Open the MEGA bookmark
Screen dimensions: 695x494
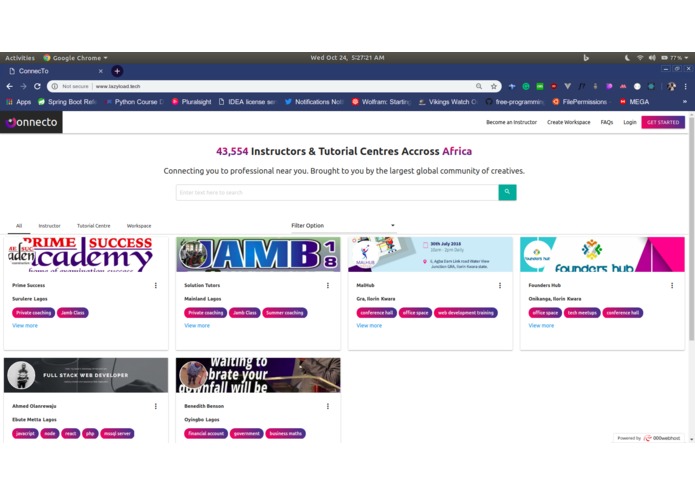[x=634, y=102]
